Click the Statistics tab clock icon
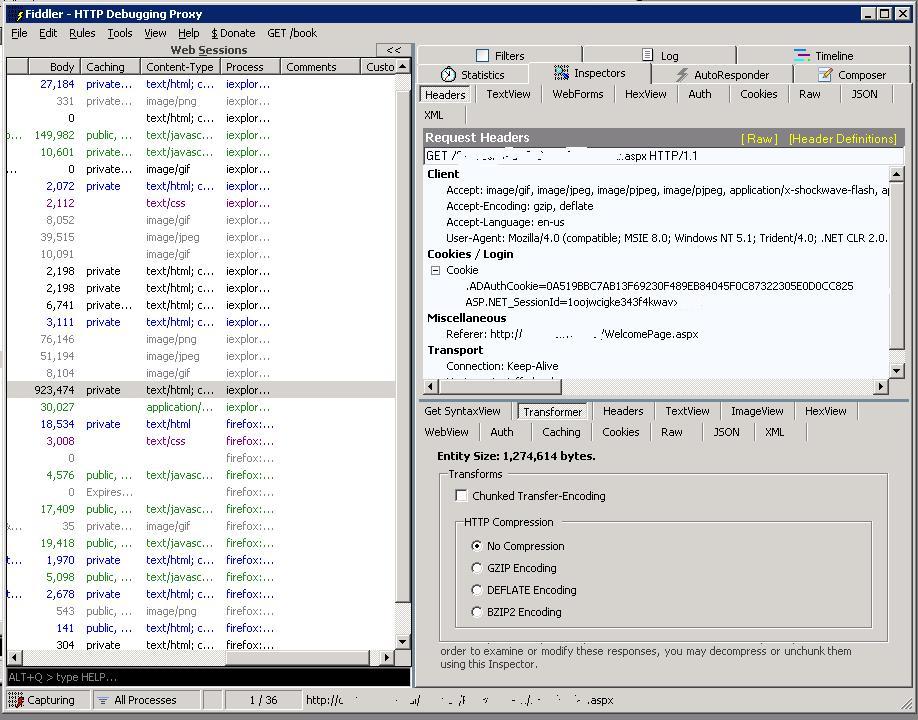918x720 pixels. [448, 75]
